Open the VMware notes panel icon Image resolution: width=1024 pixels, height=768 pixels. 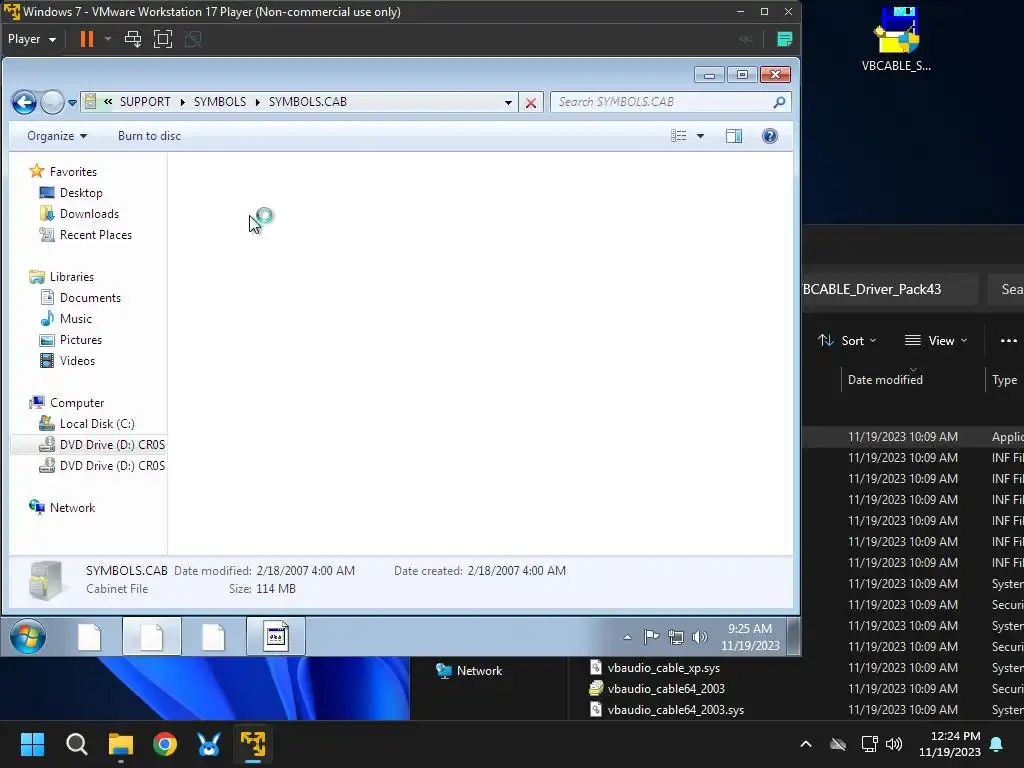pos(784,39)
